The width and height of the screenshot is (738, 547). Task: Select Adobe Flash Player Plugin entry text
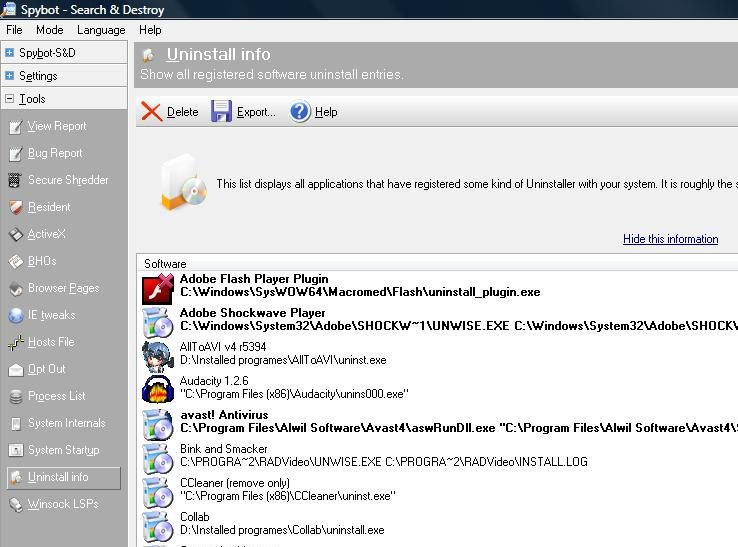(x=254, y=279)
